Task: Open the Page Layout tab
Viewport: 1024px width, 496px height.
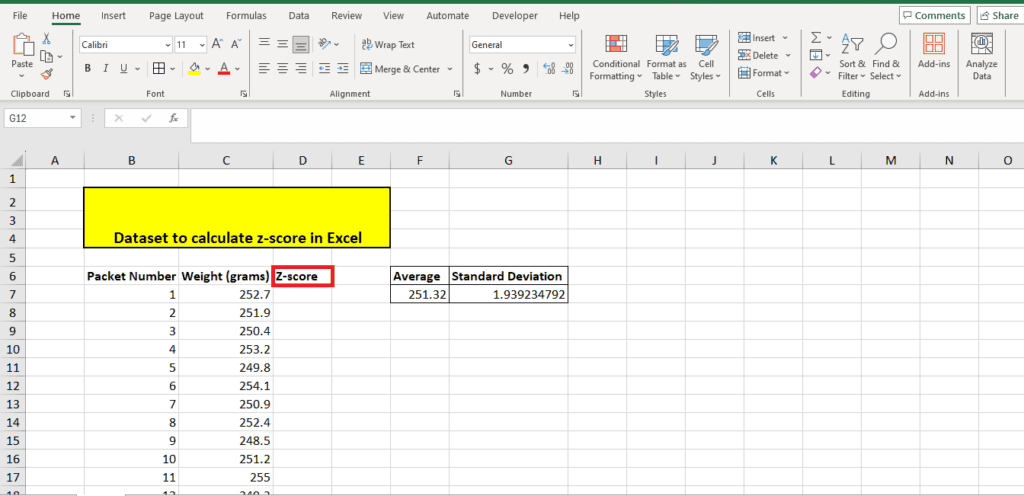Action: pos(176,16)
